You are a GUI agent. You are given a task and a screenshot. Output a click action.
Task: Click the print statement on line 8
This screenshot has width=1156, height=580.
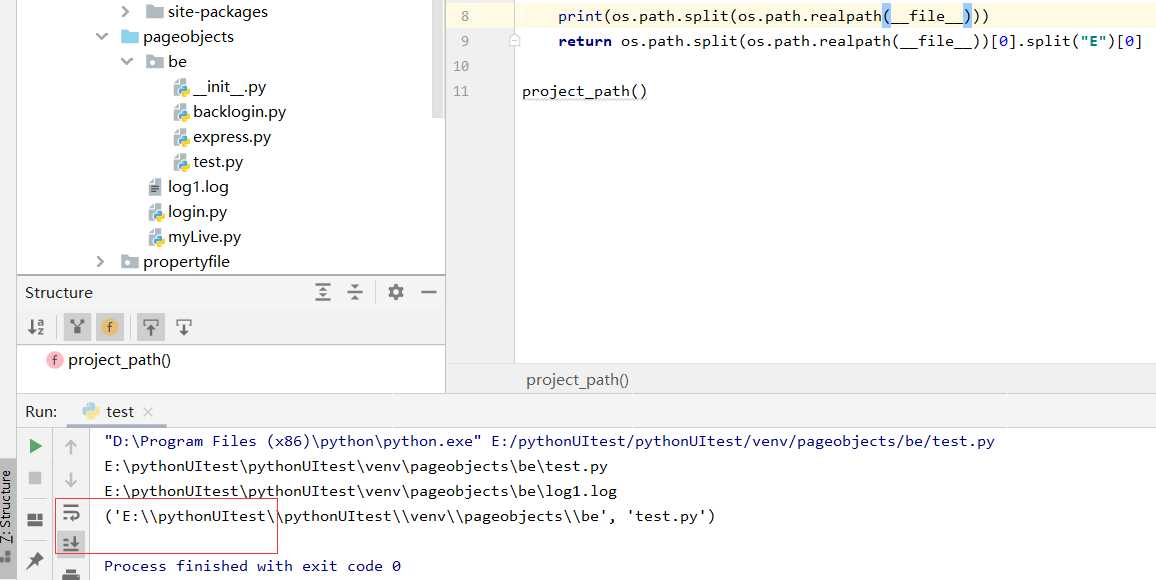pos(773,16)
